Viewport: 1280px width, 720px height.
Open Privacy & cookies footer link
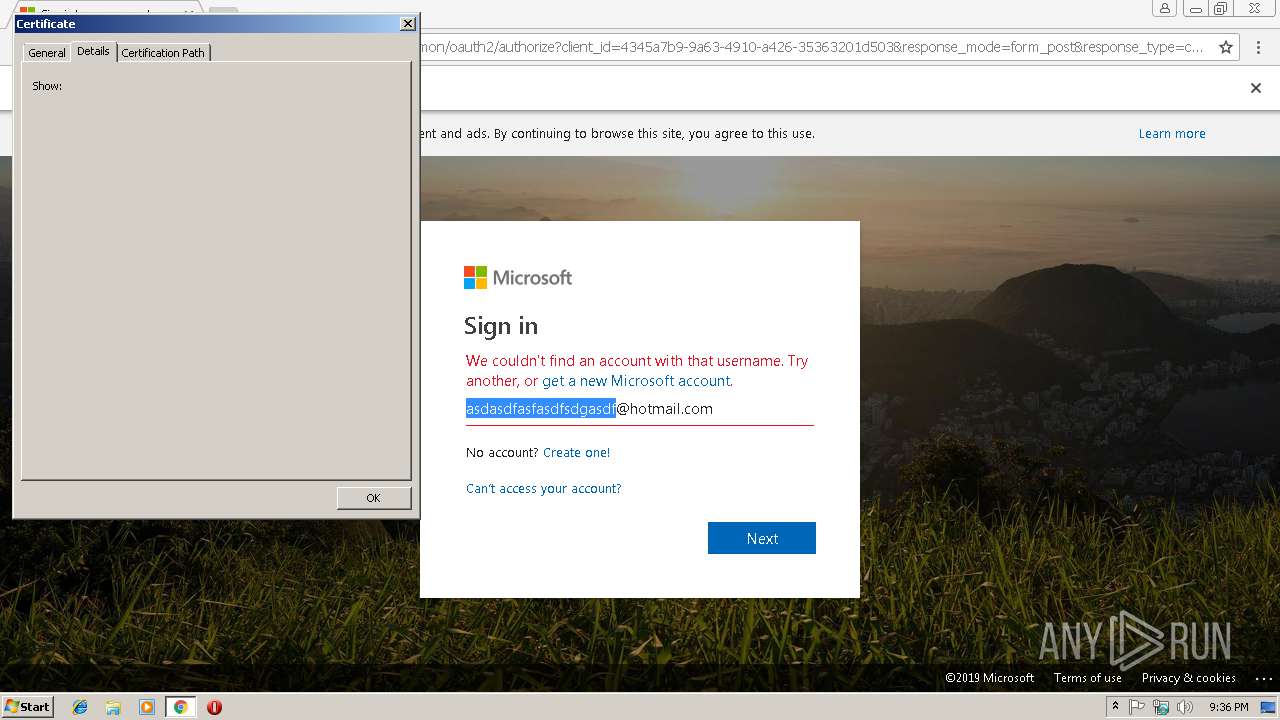[1189, 678]
